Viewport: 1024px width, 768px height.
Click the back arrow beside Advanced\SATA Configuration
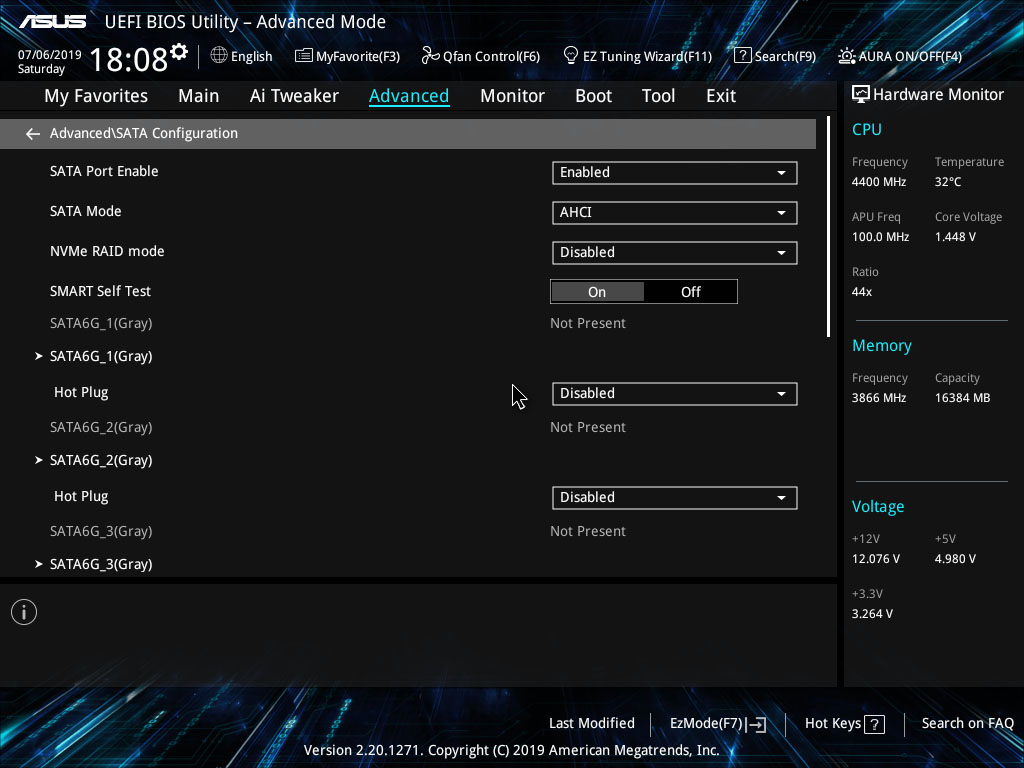[33, 134]
